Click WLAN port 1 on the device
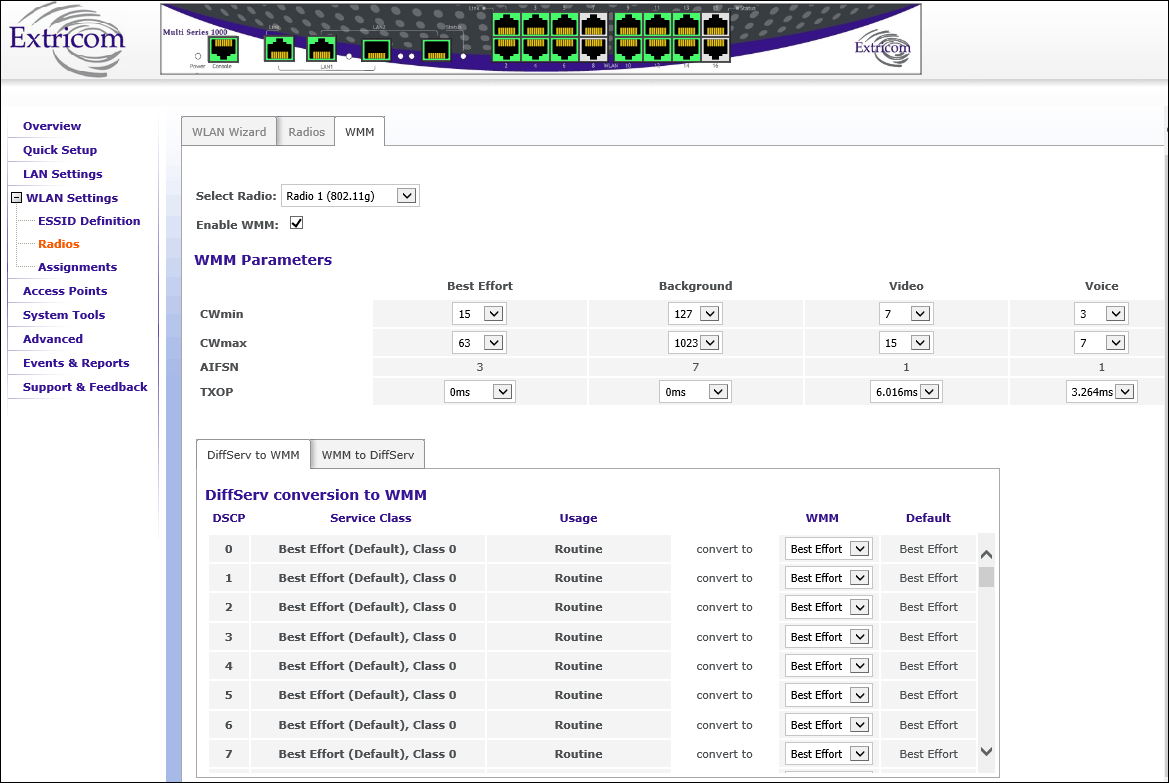The image size is (1169, 783). [x=506, y=25]
